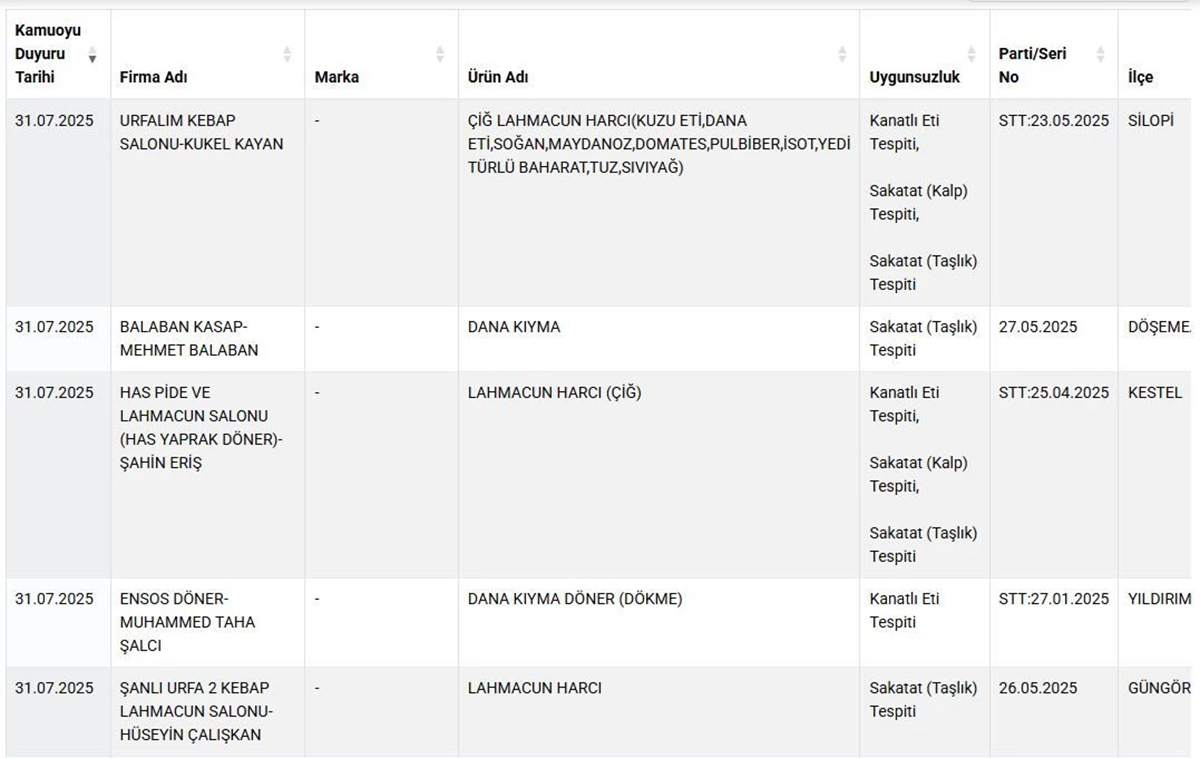The image size is (1200, 758).
Task: Click BALABAN KASAP-MEHMET BALABAN firm name
Action: pyautogui.click(x=189, y=338)
